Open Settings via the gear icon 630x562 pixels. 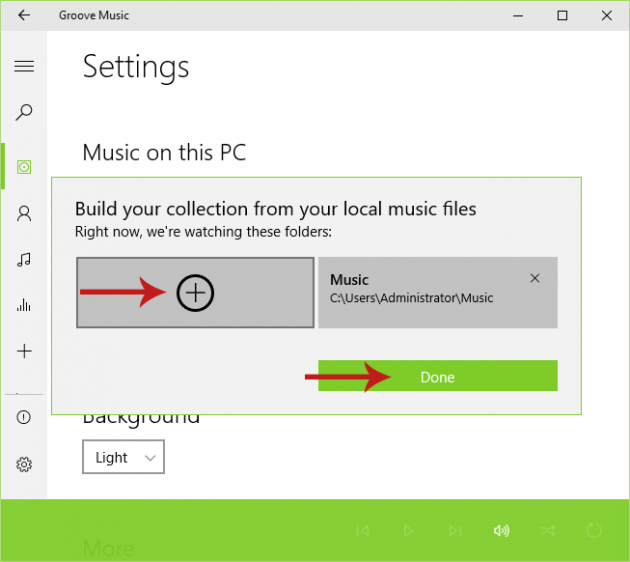pos(24,464)
